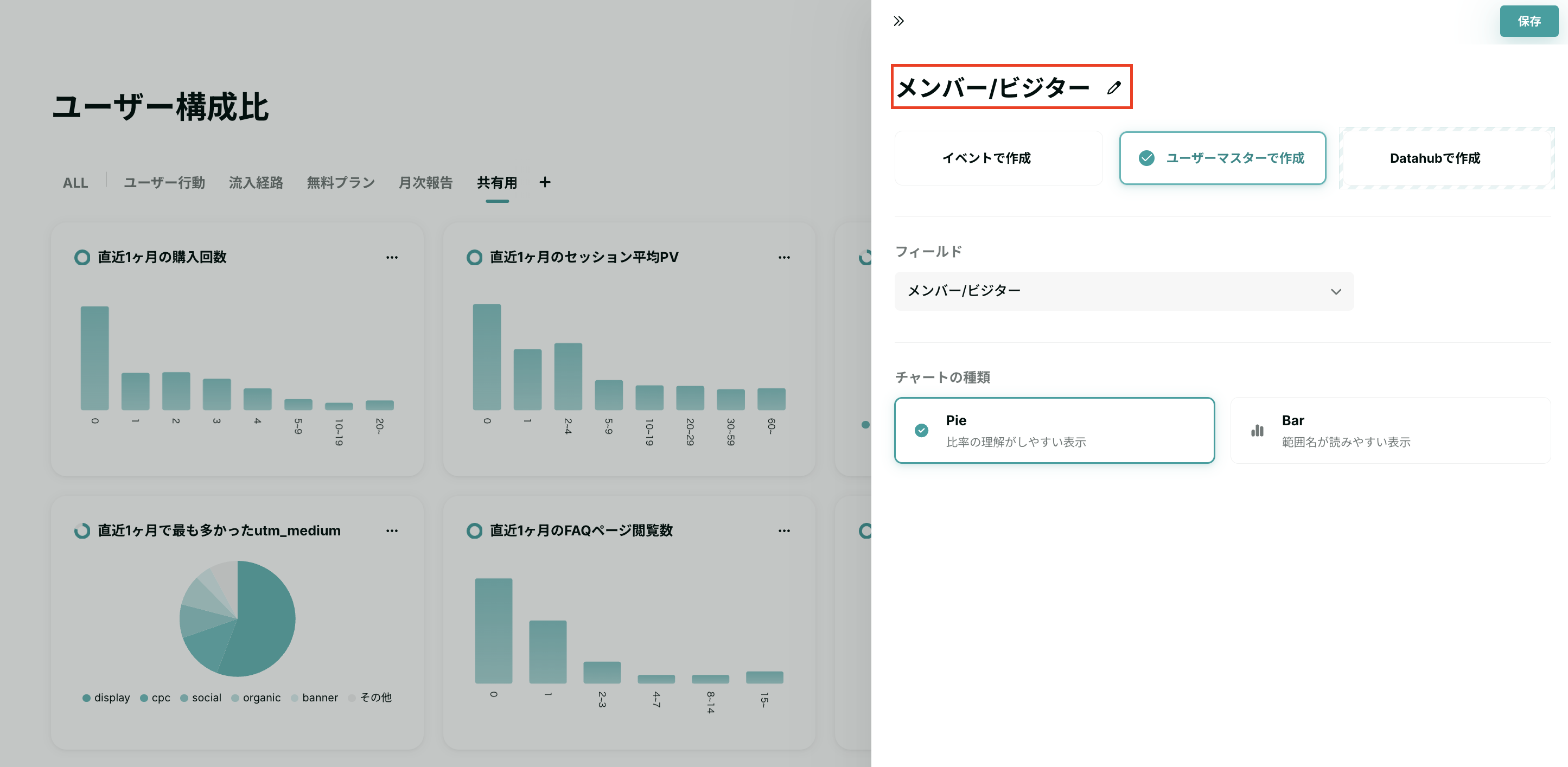Click ring icon of utm_medium card

(82, 531)
